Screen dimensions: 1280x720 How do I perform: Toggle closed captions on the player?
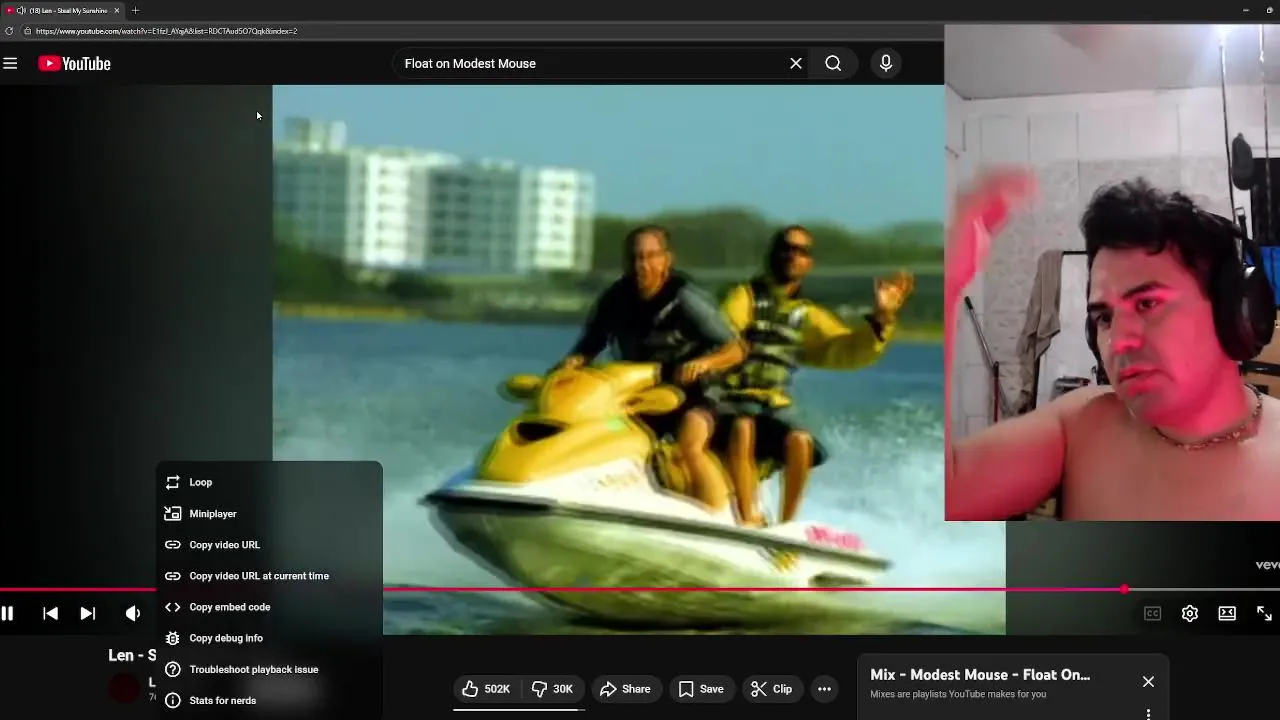[x=1152, y=614]
